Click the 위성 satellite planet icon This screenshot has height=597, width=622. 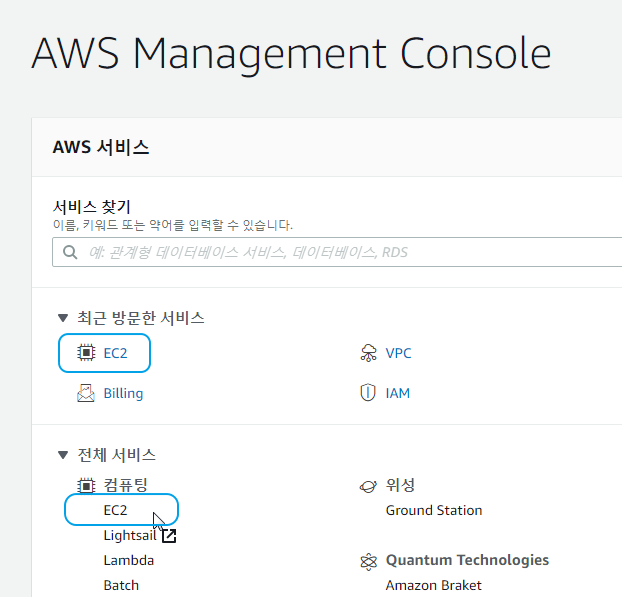(x=368, y=486)
